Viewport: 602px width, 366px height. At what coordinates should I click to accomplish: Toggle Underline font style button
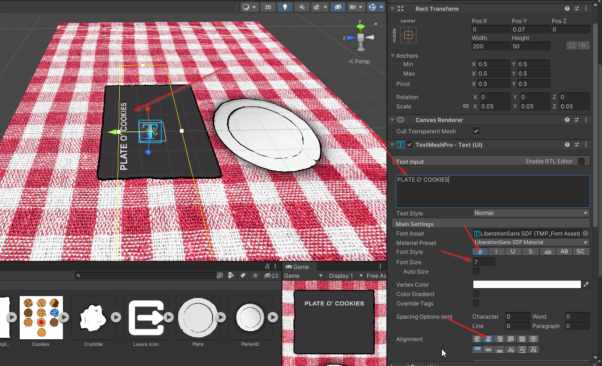pyautogui.click(x=513, y=252)
